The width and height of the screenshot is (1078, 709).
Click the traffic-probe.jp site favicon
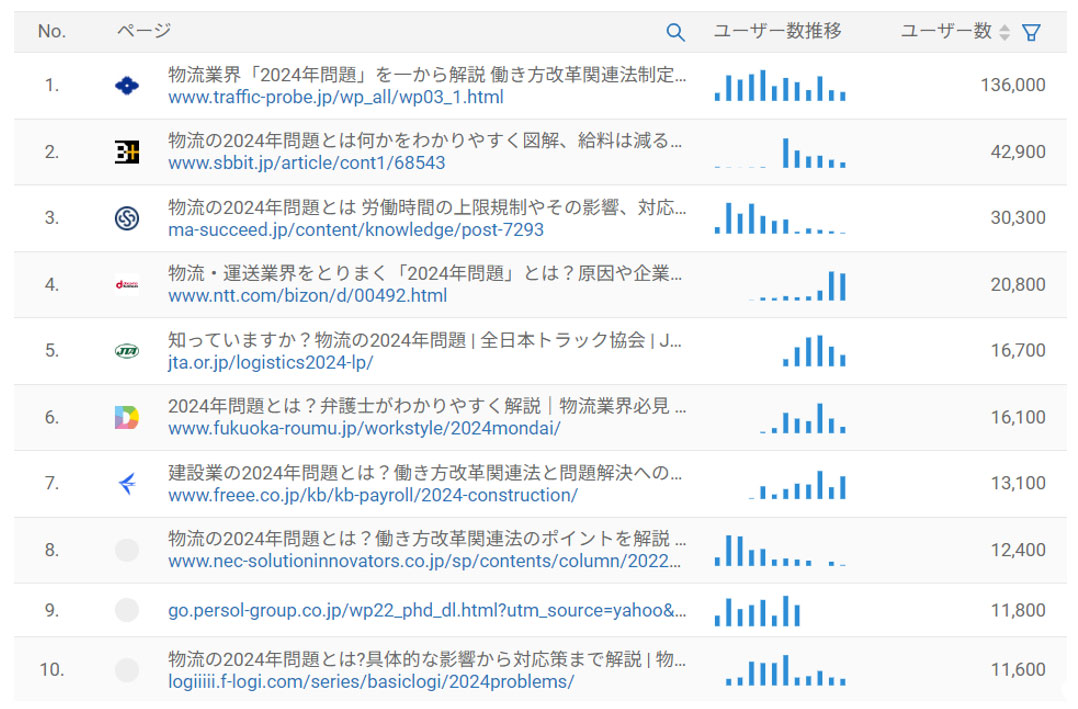pyautogui.click(x=127, y=86)
